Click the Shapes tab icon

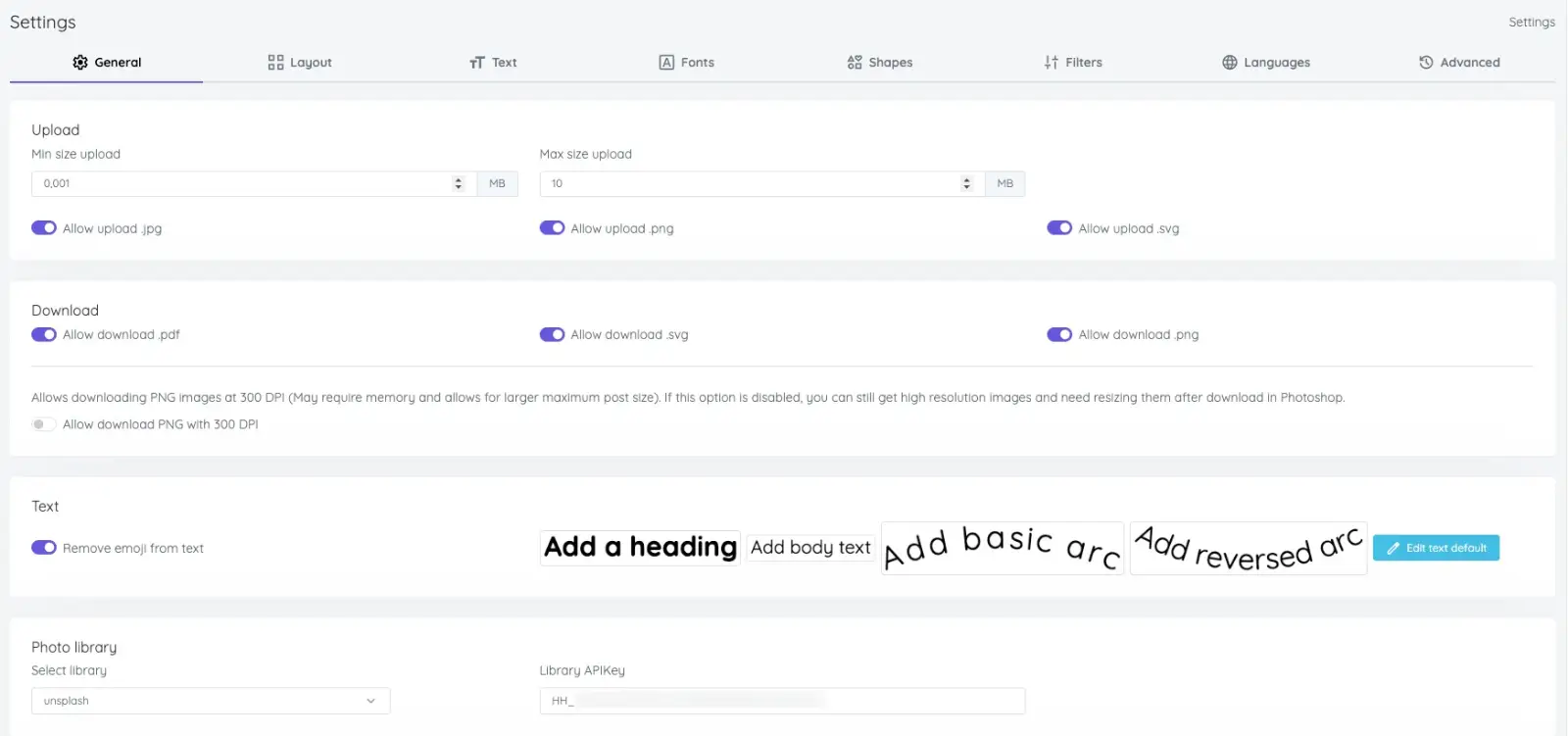pyautogui.click(x=855, y=63)
